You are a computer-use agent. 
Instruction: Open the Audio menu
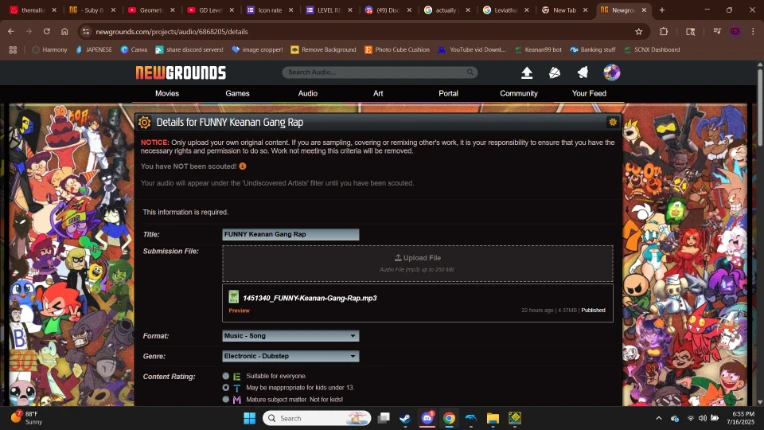(x=307, y=93)
